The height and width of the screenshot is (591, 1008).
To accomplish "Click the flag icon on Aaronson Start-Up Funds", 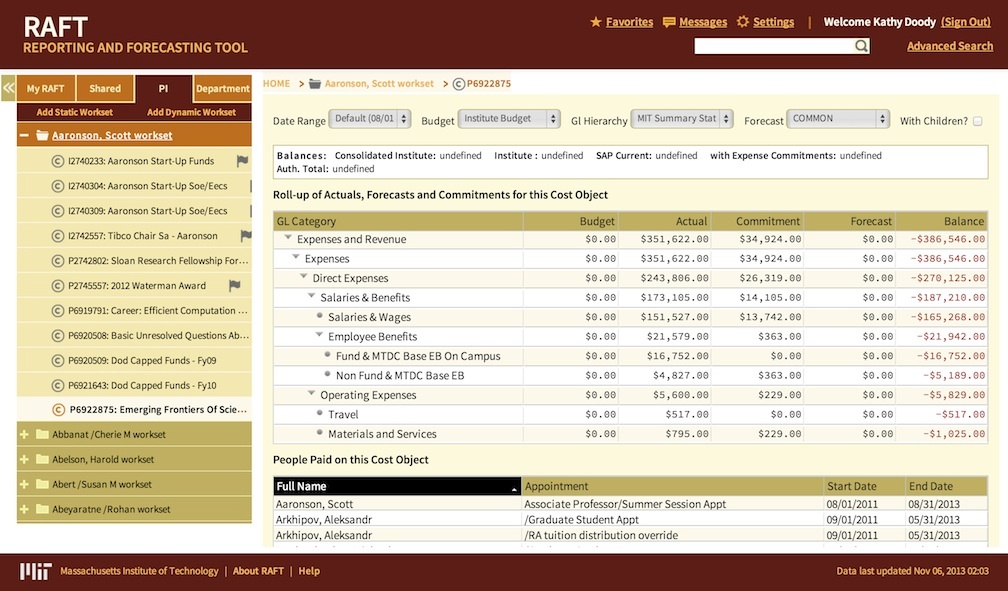I will [242, 161].
